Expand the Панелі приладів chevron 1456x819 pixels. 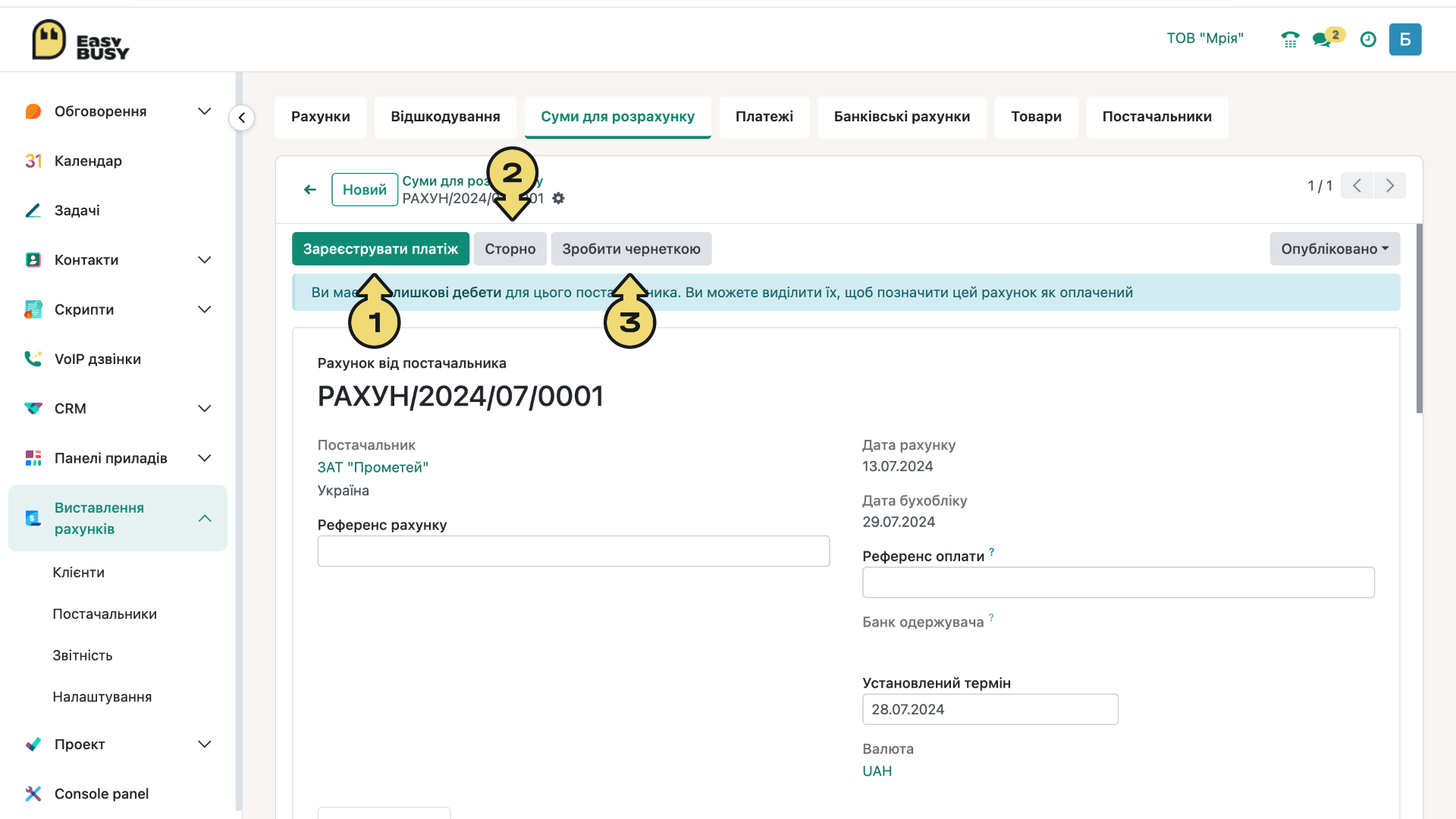[x=205, y=458]
